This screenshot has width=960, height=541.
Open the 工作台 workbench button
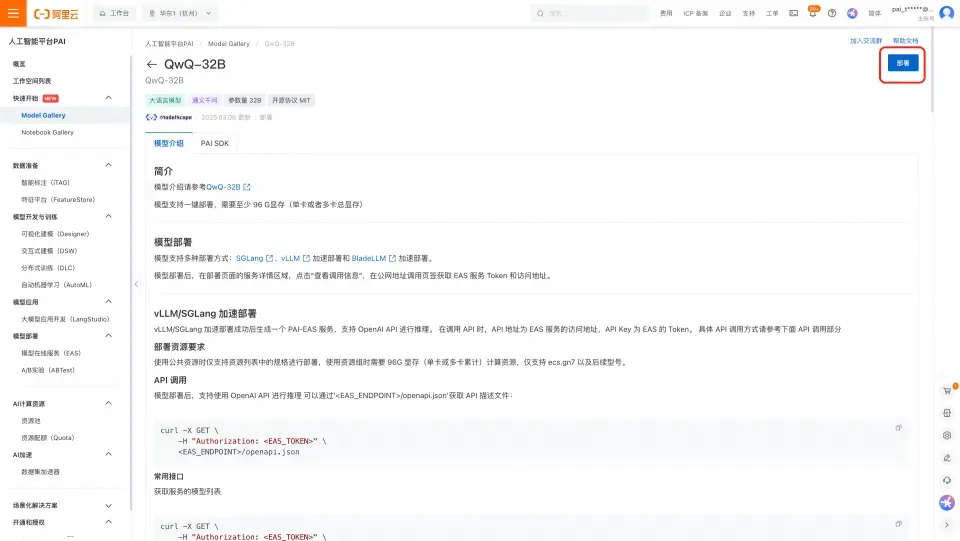tap(114, 13)
